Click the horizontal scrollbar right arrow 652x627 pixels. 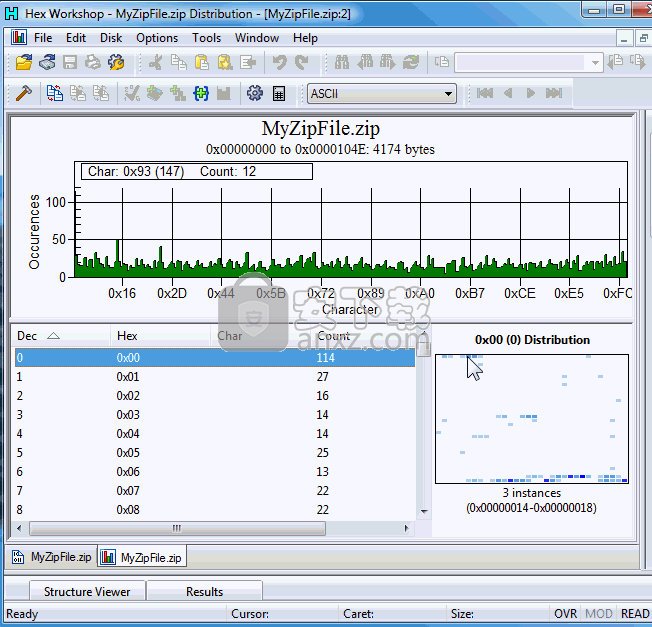pos(406,528)
